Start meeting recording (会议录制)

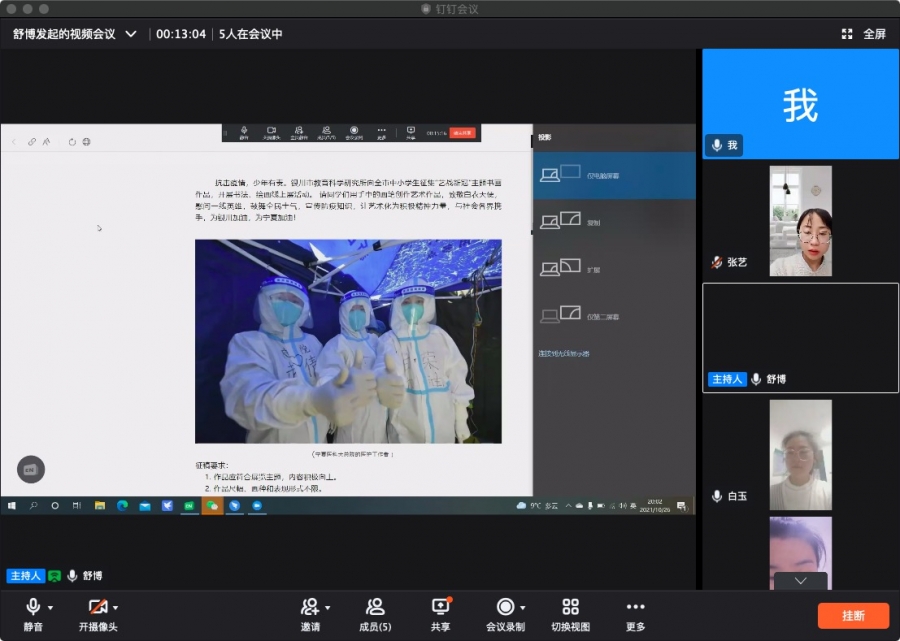(505, 607)
